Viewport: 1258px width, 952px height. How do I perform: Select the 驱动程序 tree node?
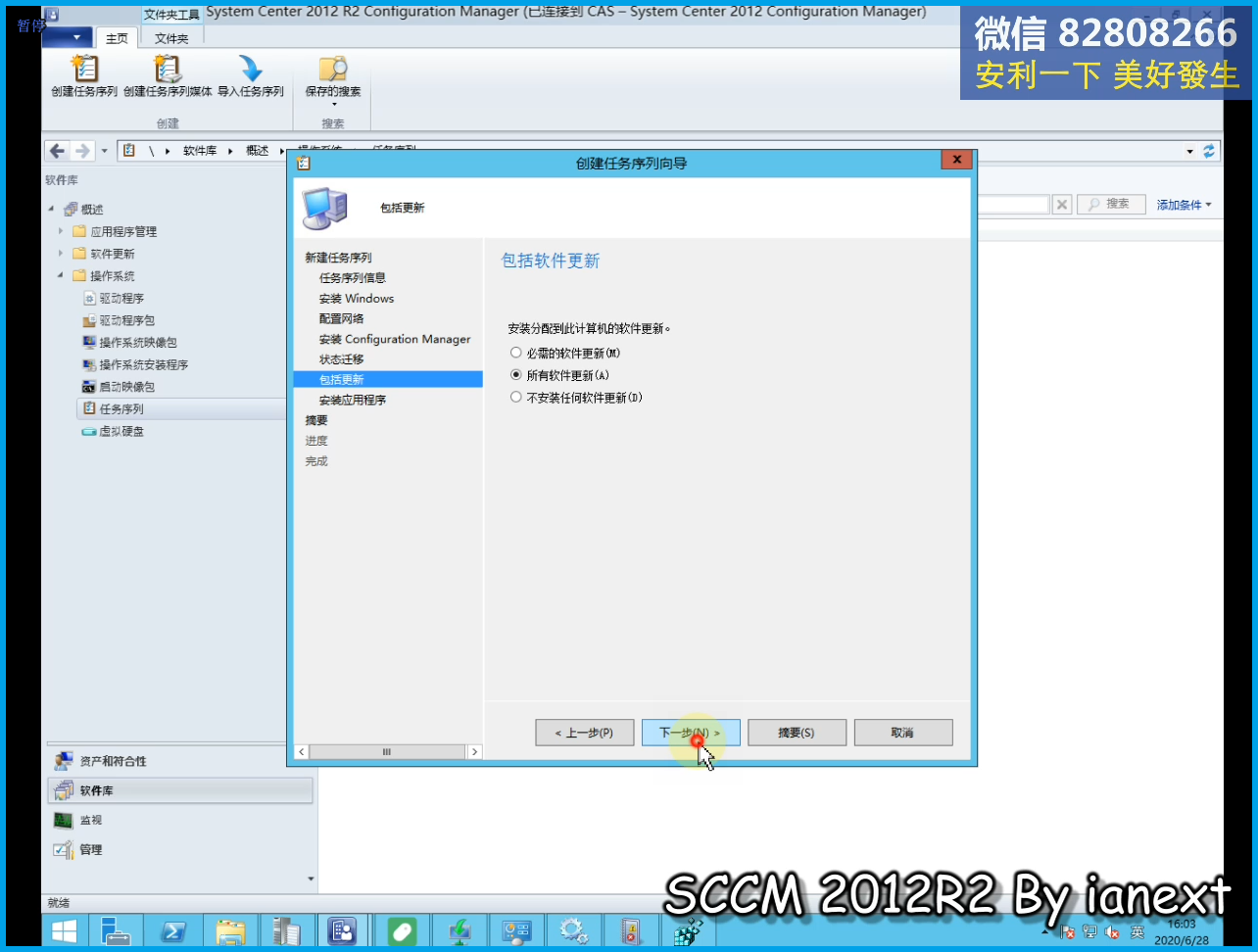point(121,298)
